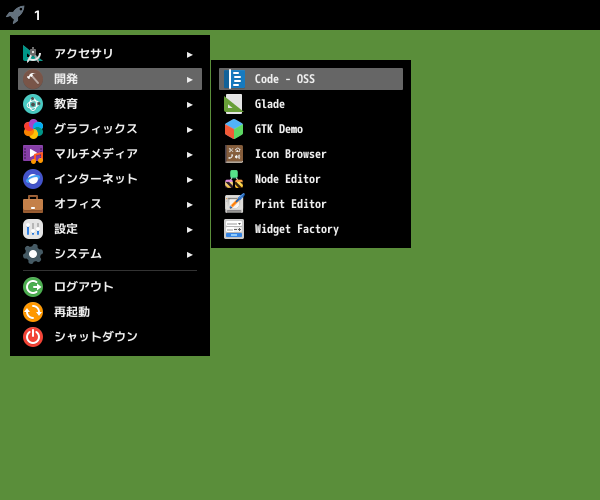
Task: Click the orange 再起動 restart icon
Action: click(x=33, y=312)
